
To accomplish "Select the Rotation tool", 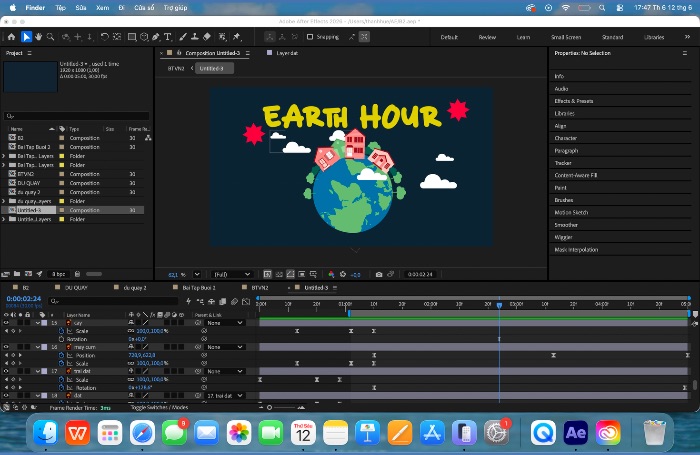I will [x=104, y=37].
